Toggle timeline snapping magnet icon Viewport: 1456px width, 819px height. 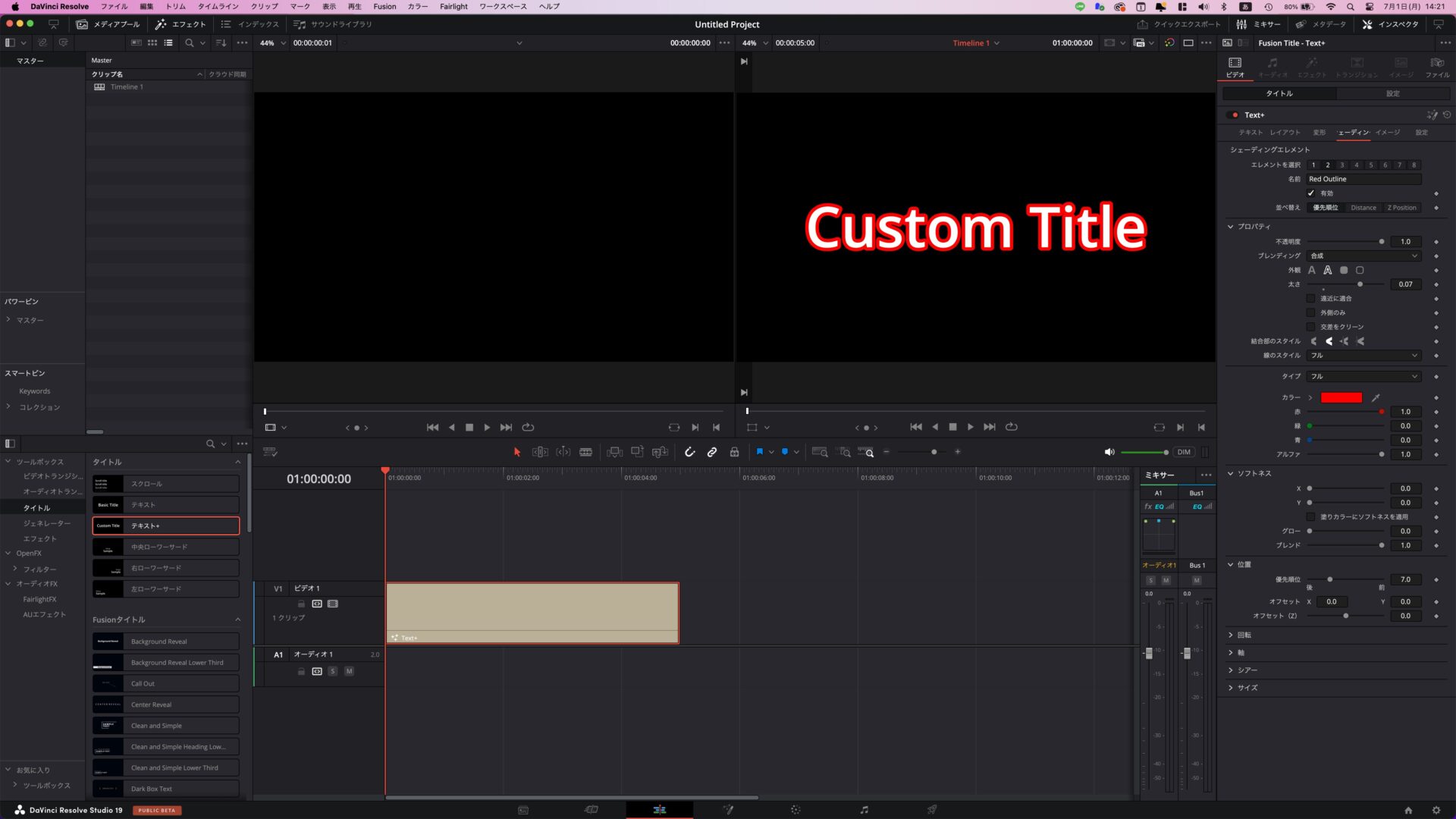(689, 452)
